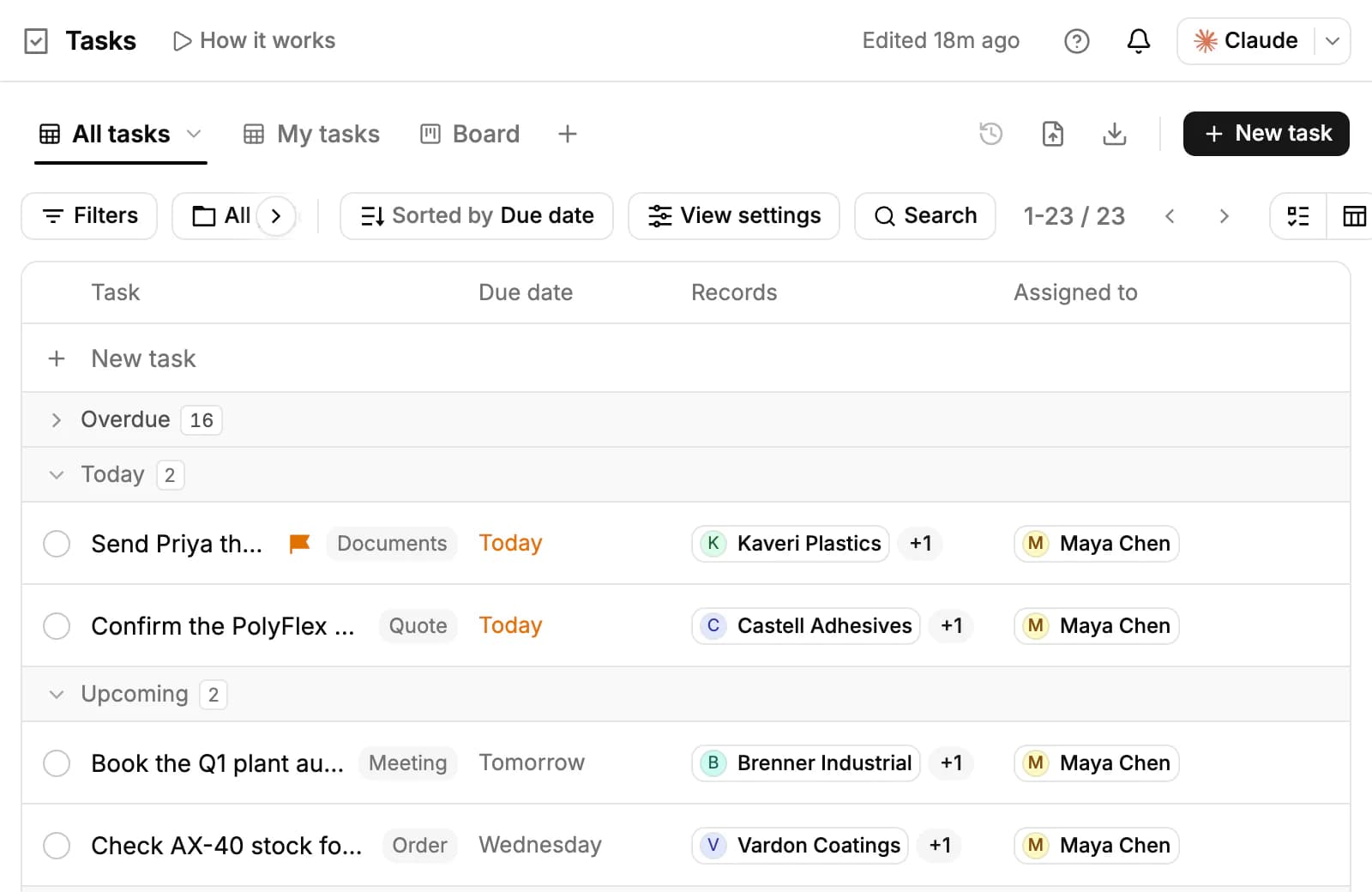The height and width of the screenshot is (892, 1372).
Task: Click the plus icon in New task row
Action: pyautogui.click(x=57, y=359)
